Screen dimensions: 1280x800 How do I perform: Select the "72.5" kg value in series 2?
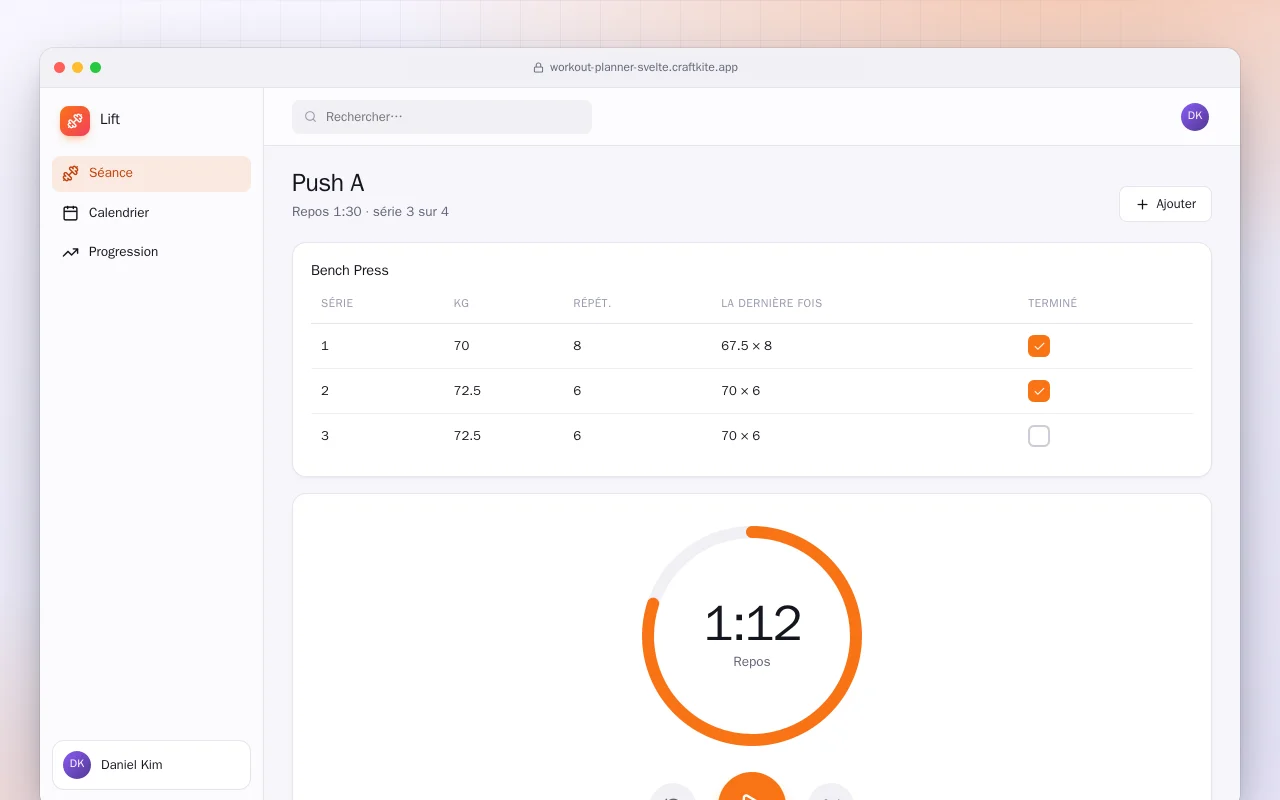[x=467, y=391]
